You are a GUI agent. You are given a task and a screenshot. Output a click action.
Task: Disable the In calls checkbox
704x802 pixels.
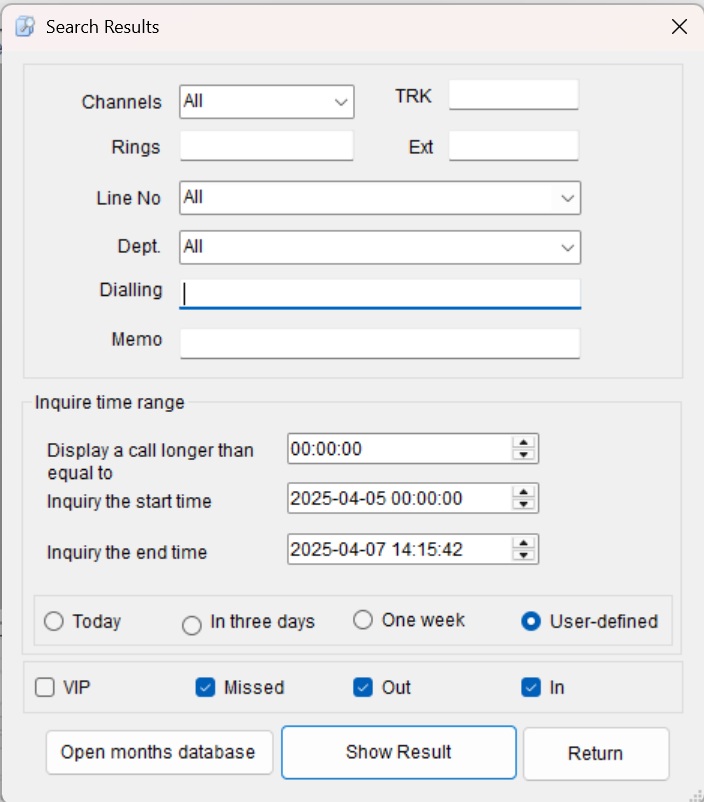tap(531, 687)
